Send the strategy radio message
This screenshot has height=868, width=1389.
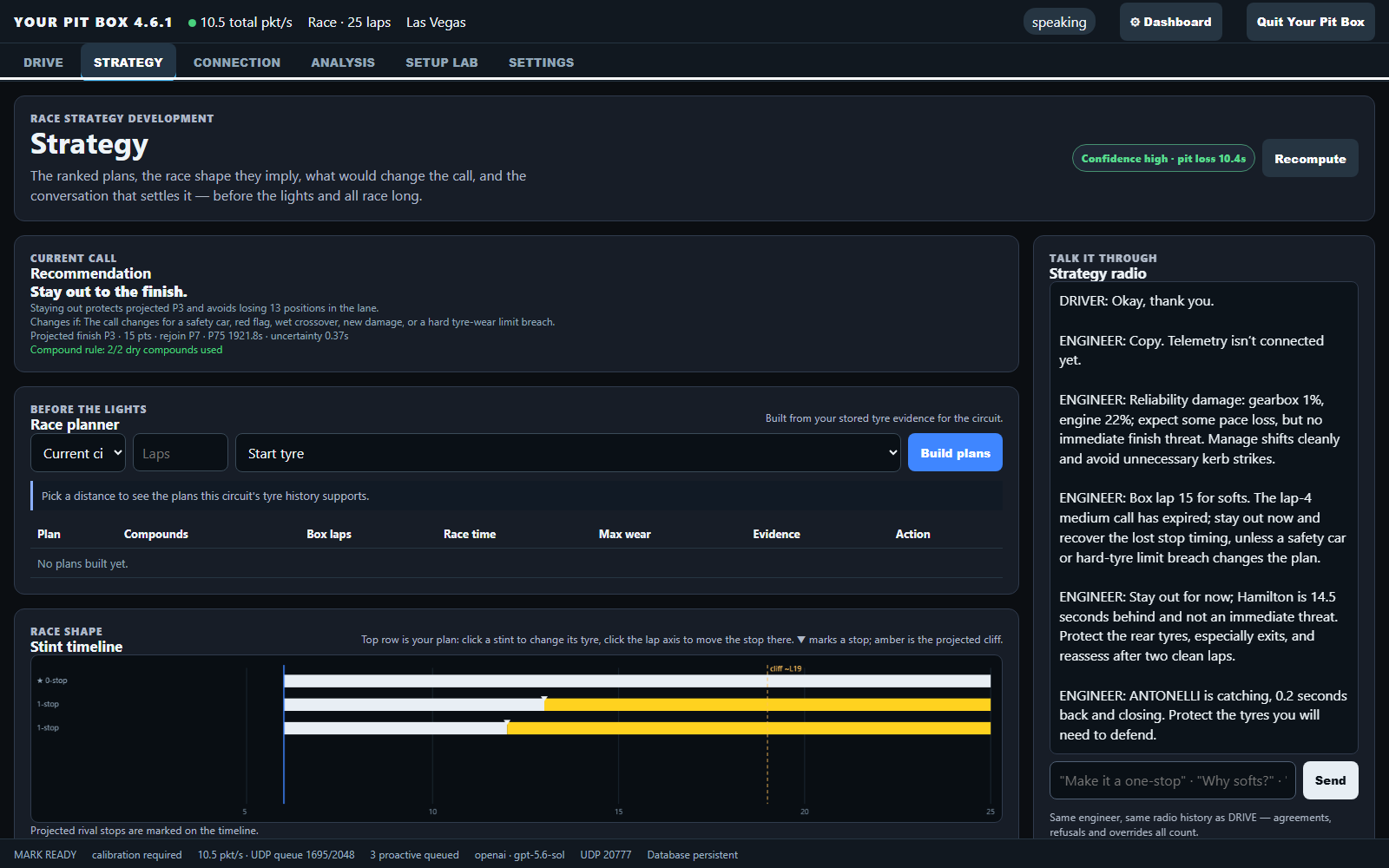click(x=1330, y=780)
